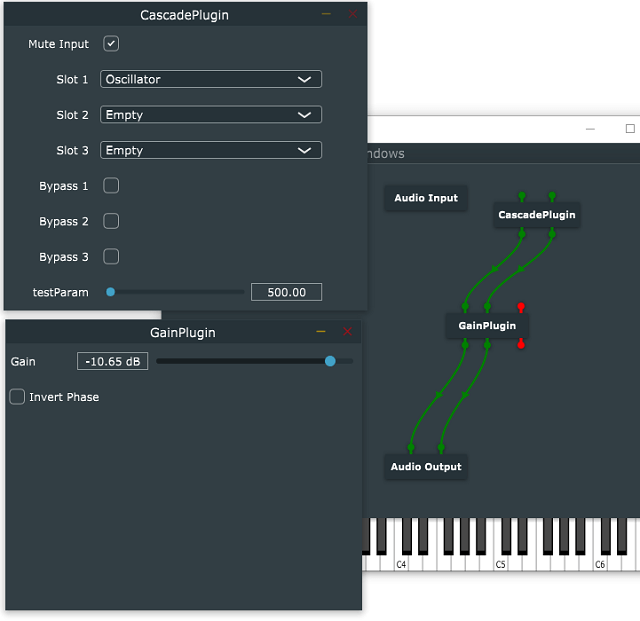
Task: Edit the testParam 500.00 value field
Action: (286, 292)
